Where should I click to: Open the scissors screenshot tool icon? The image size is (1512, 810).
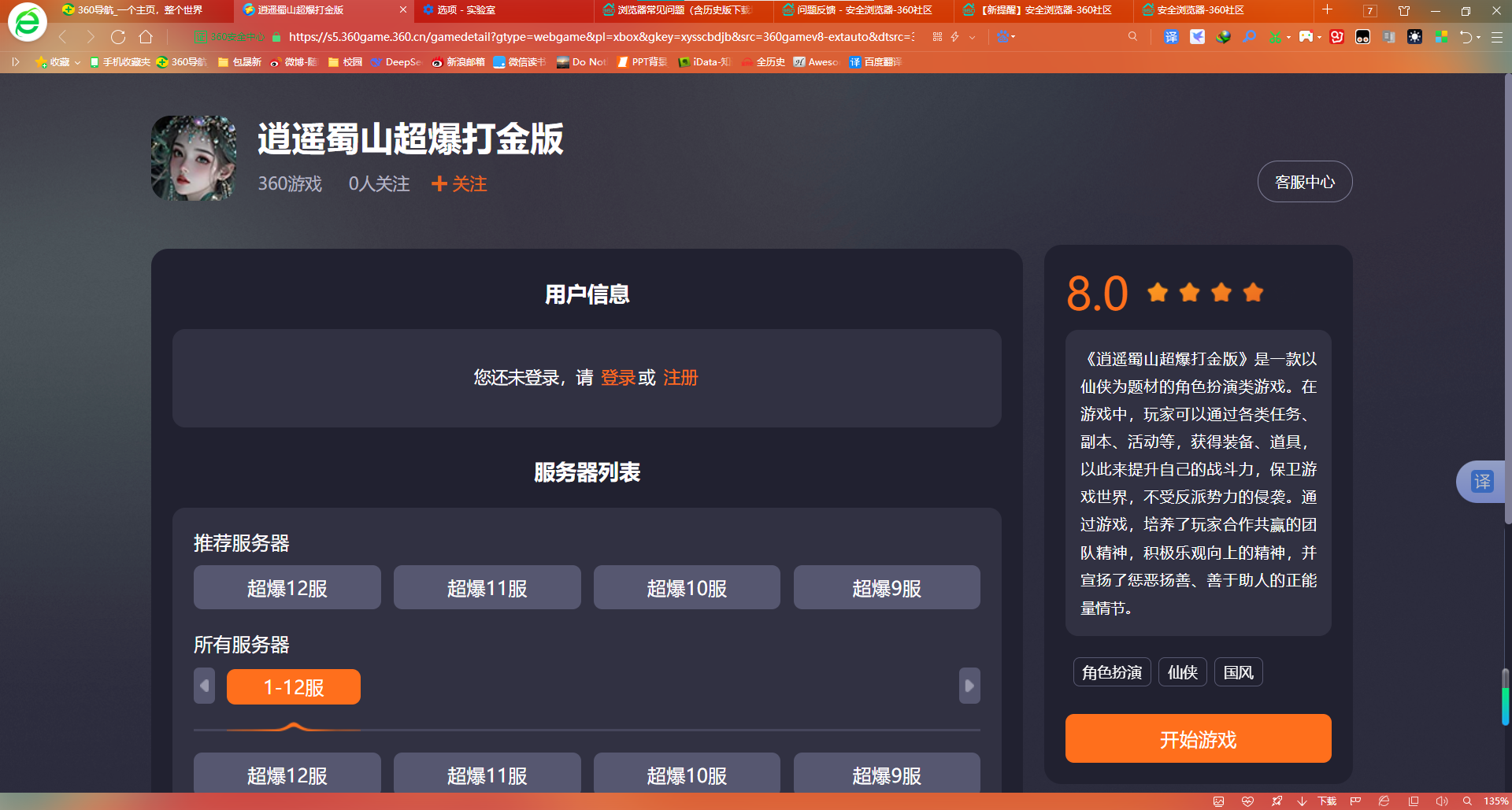1275,37
